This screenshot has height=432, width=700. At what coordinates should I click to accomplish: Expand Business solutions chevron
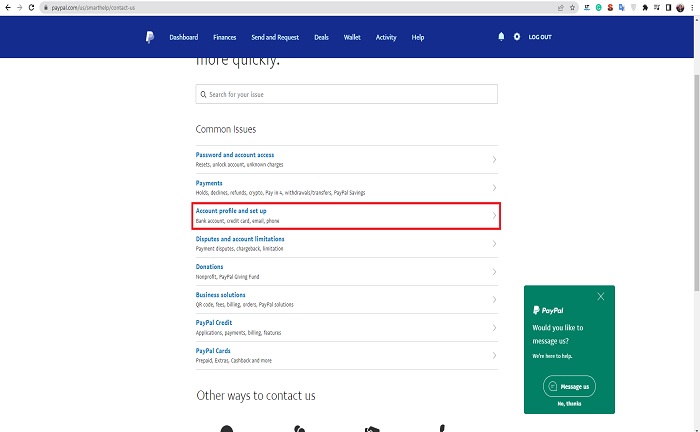[494, 299]
